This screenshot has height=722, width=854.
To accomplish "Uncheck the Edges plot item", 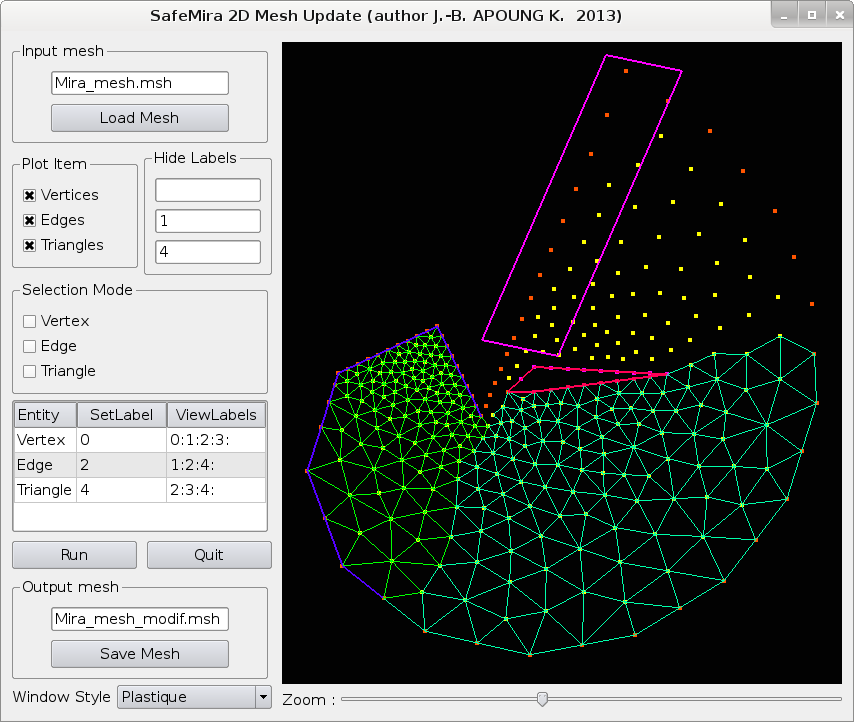I will click(x=30, y=221).
